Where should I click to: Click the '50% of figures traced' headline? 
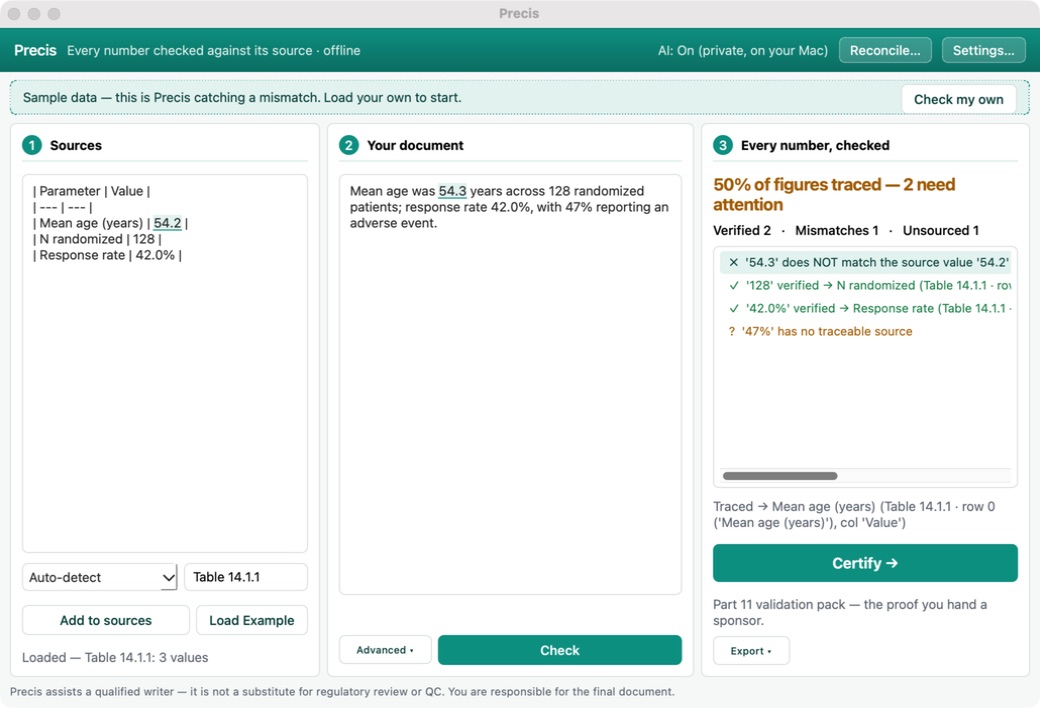click(x=834, y=194)
